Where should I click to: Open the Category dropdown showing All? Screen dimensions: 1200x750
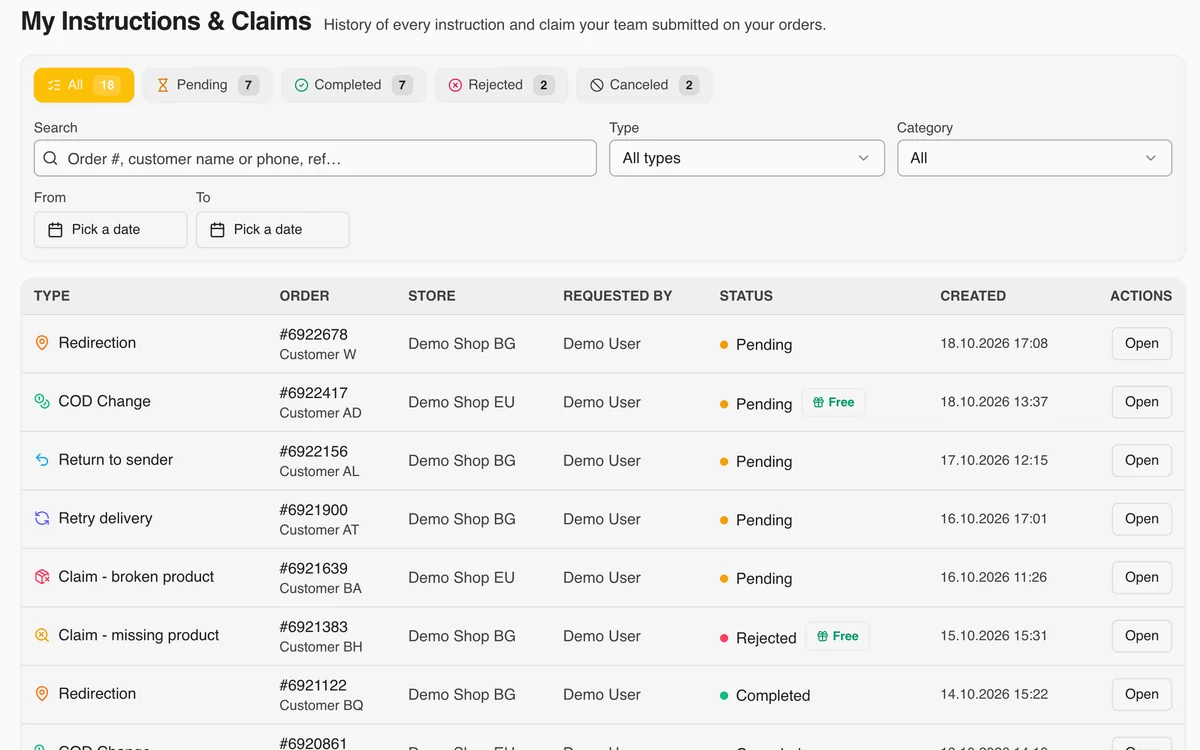point(1034,158)
